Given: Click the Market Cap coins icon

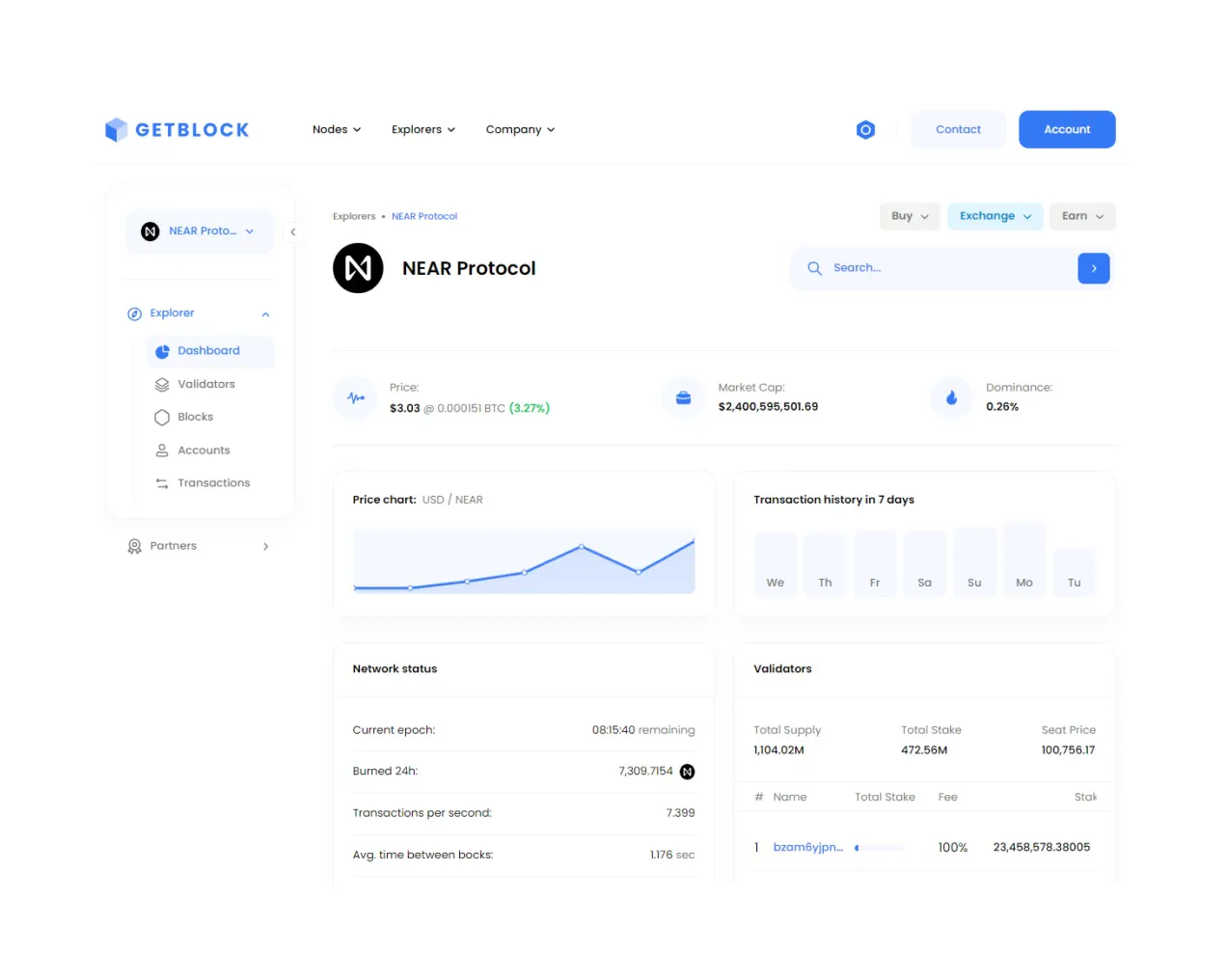Looking at the screenshot, I should click(x=683, y=397).
